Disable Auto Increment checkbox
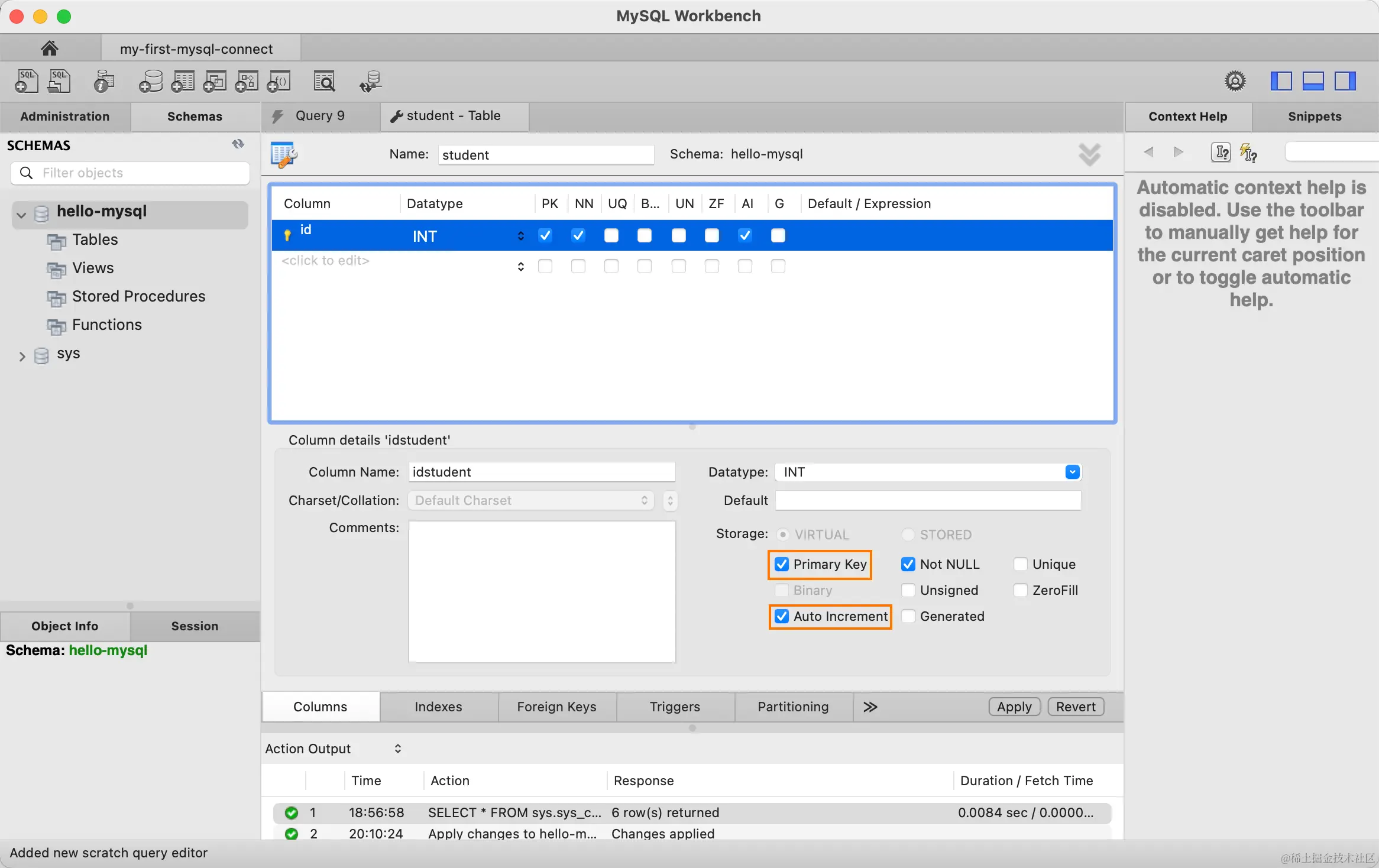The image size is (1379, 868). click(782, 616)
